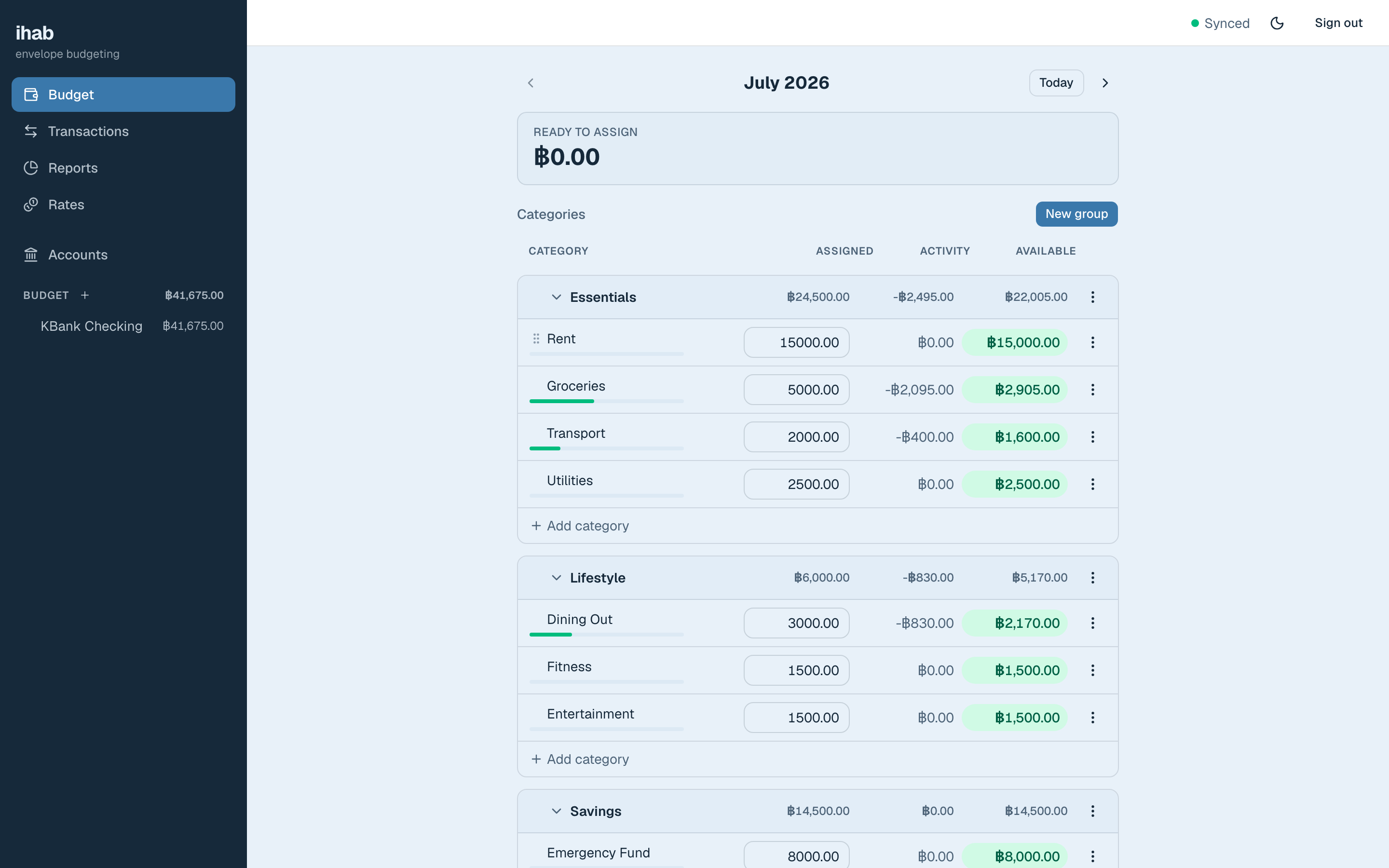Edit Entertainment assigned amount field
The image size is (1389, 868).
tap(797, 718)
